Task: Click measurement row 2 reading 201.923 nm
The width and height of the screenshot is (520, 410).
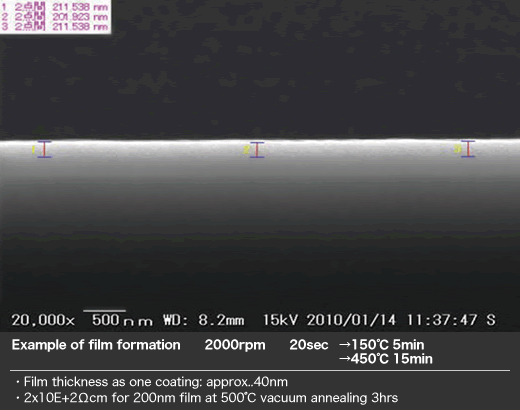Action: [x=55, y=17]
